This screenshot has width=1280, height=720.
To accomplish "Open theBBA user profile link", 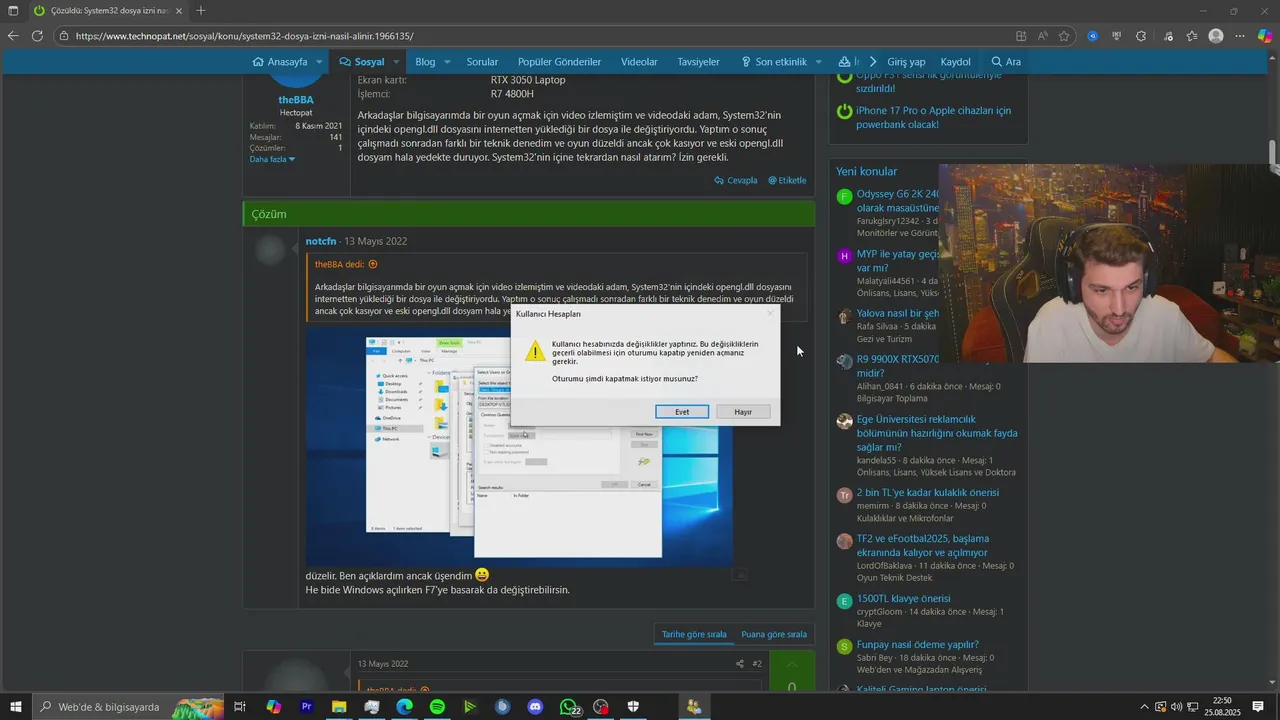I will (296, 100).
